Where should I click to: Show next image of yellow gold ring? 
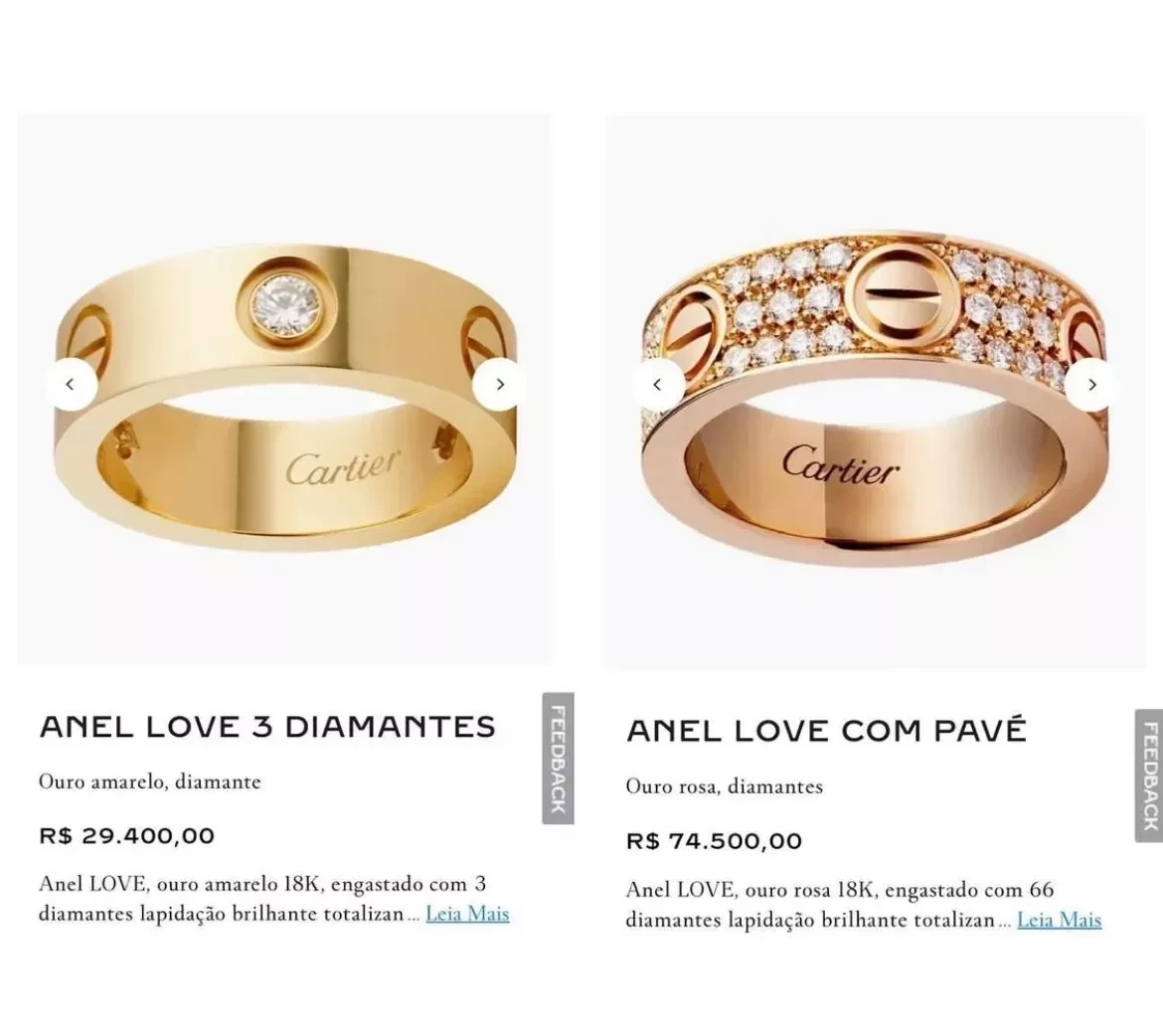pos(500,385)
